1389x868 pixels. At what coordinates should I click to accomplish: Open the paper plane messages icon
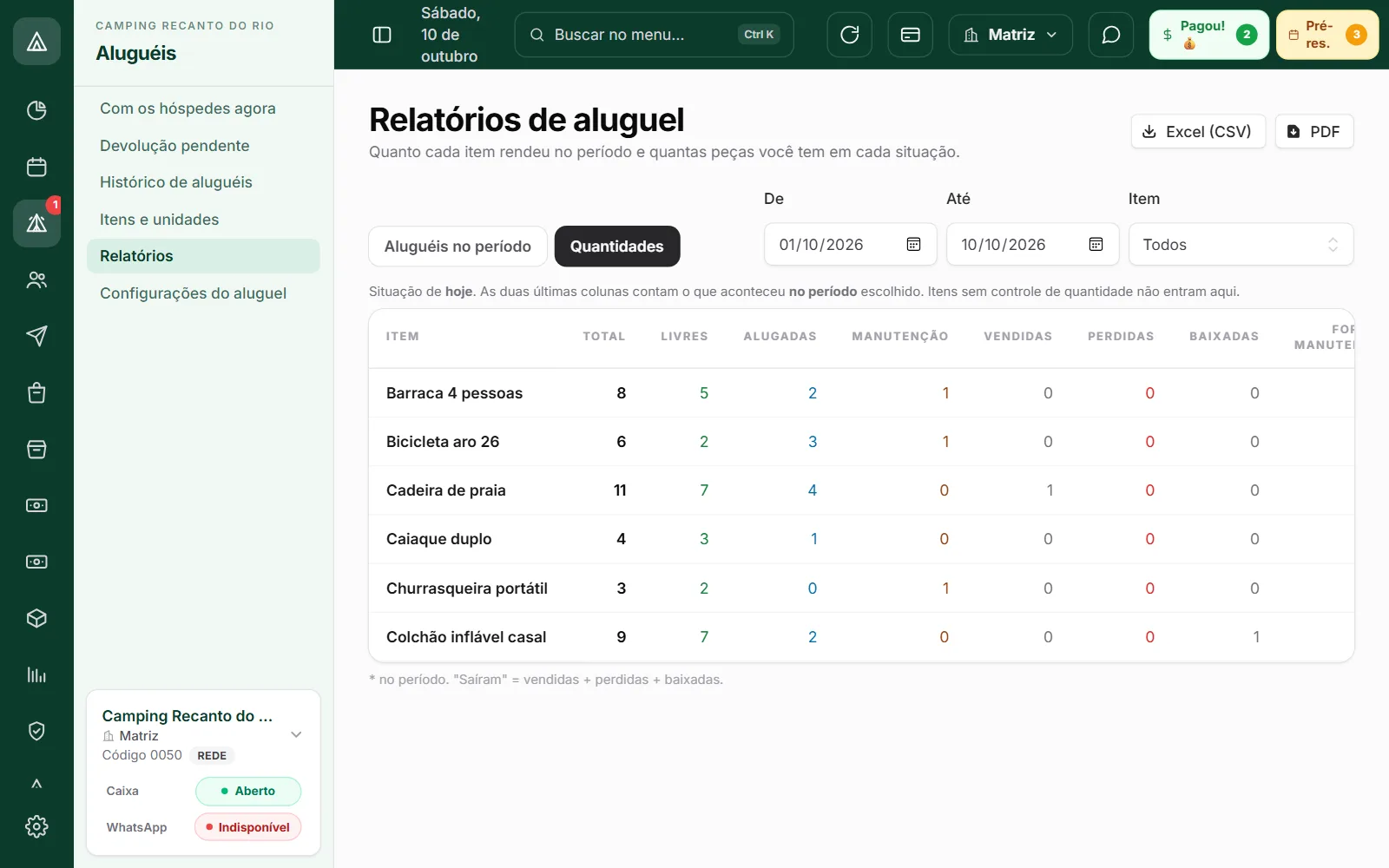(x=36, y=336)
